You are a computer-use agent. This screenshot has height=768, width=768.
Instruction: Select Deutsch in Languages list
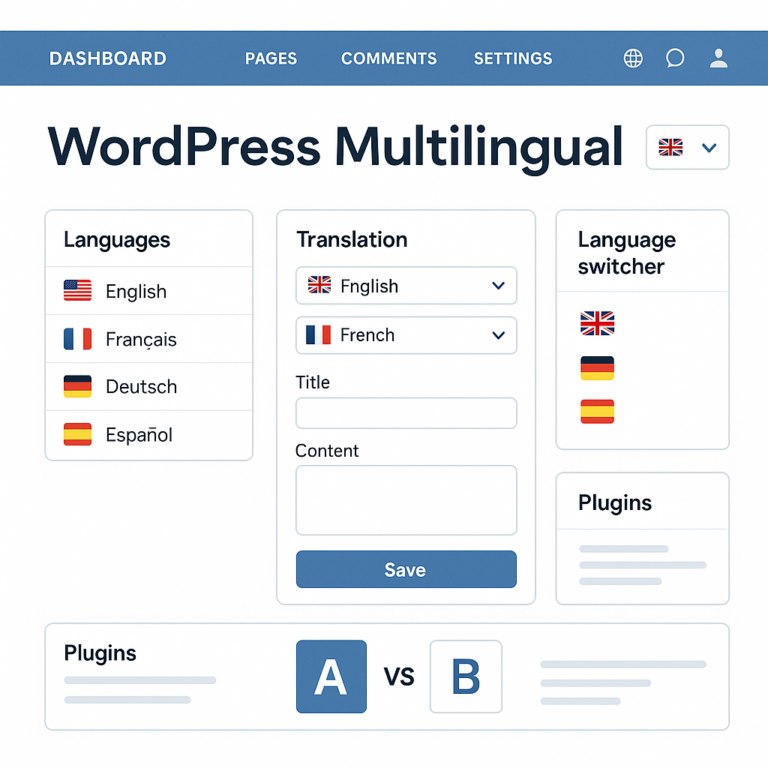coord(149,387)
